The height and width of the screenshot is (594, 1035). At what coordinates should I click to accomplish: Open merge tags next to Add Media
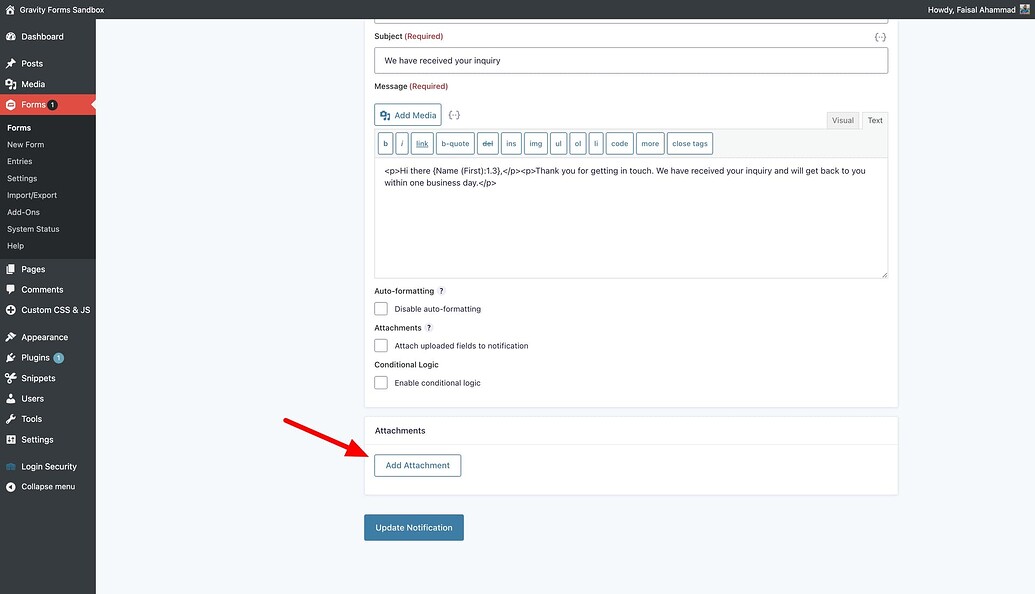coord(454,114)
